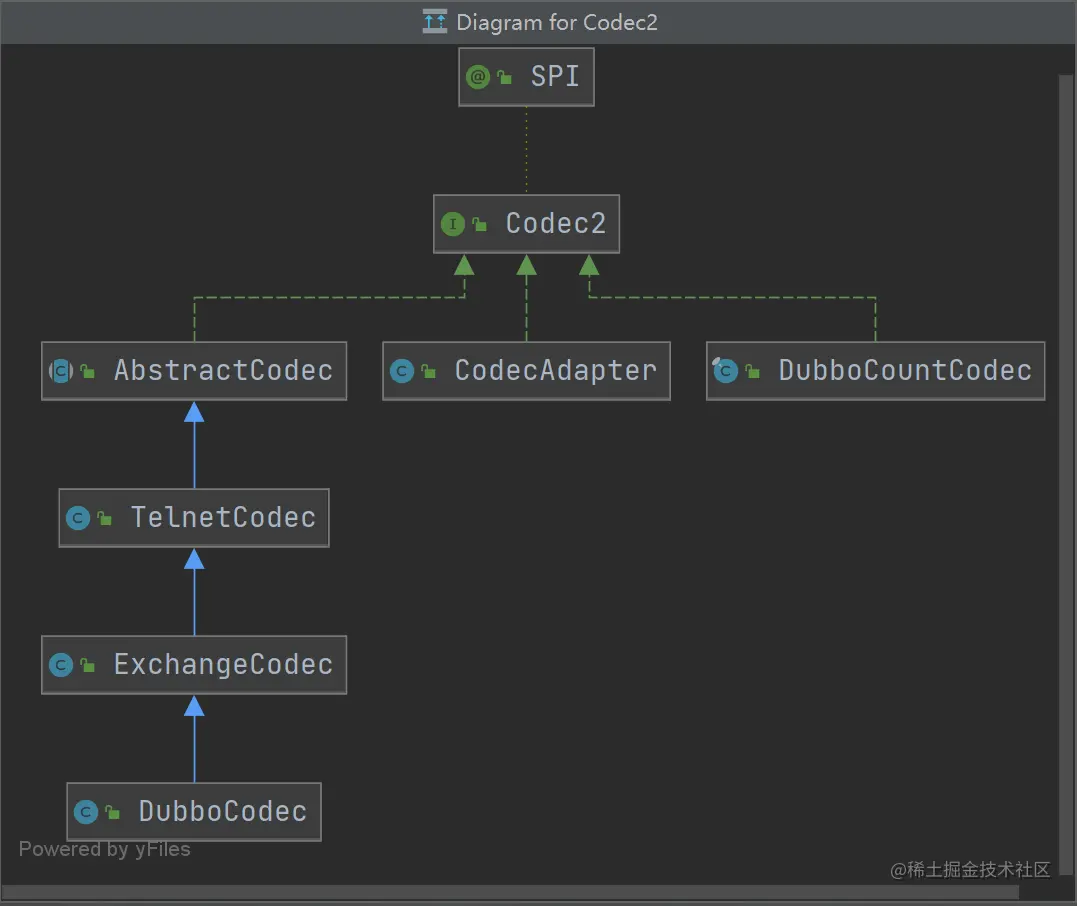The height and width of the screenshot is (906, 1077).
Task: Click the diagram icon in title bar
Action: tap(435, 22)
